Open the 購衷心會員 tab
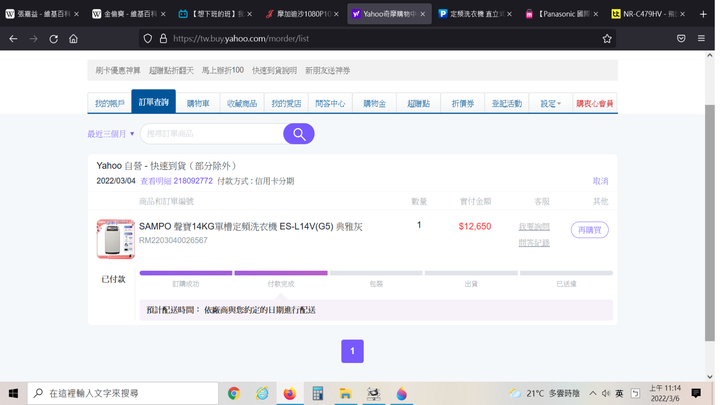This screenshot has height=405, width=720. (x=595, y=104)
